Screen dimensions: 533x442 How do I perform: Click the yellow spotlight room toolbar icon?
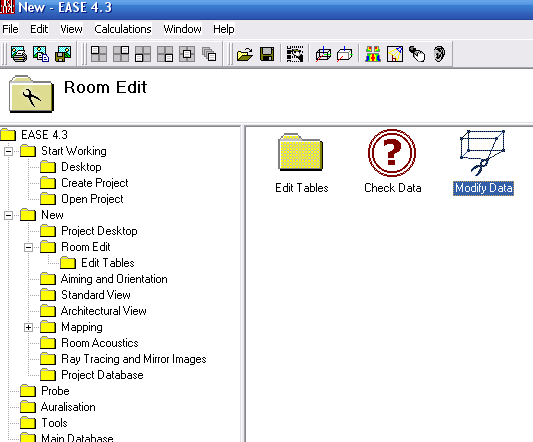395,54
